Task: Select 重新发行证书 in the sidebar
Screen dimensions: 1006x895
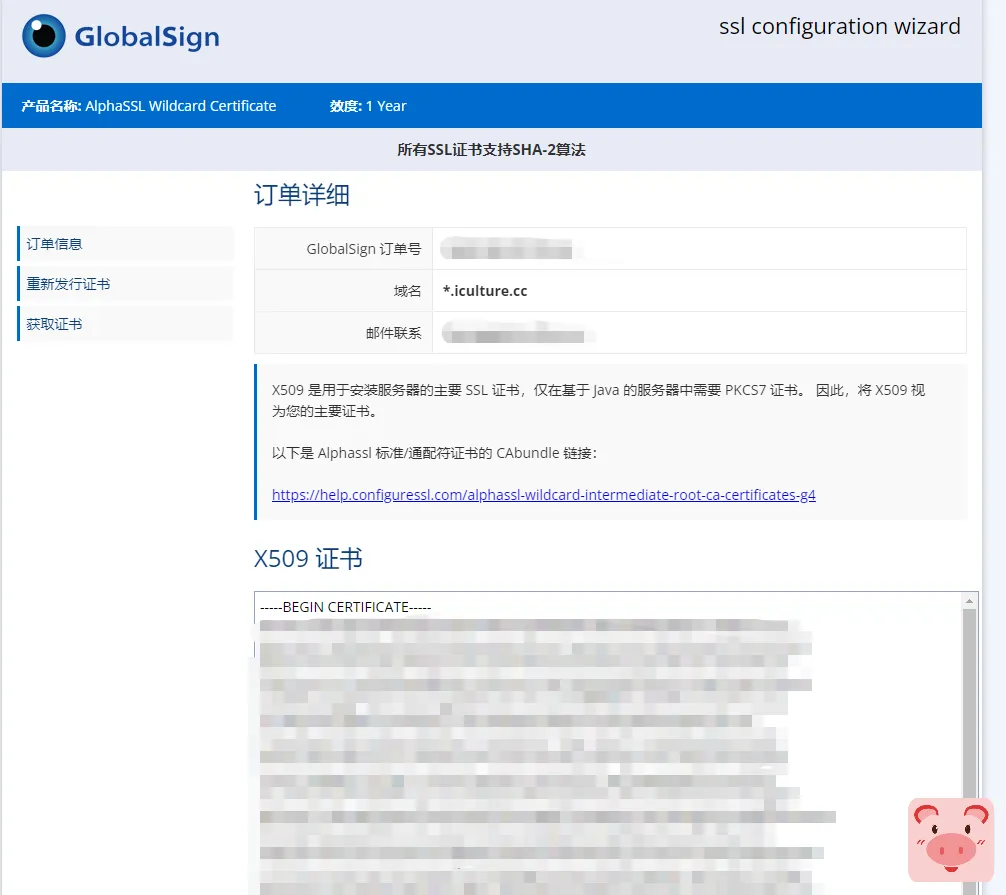Action: tap(126, 284)
